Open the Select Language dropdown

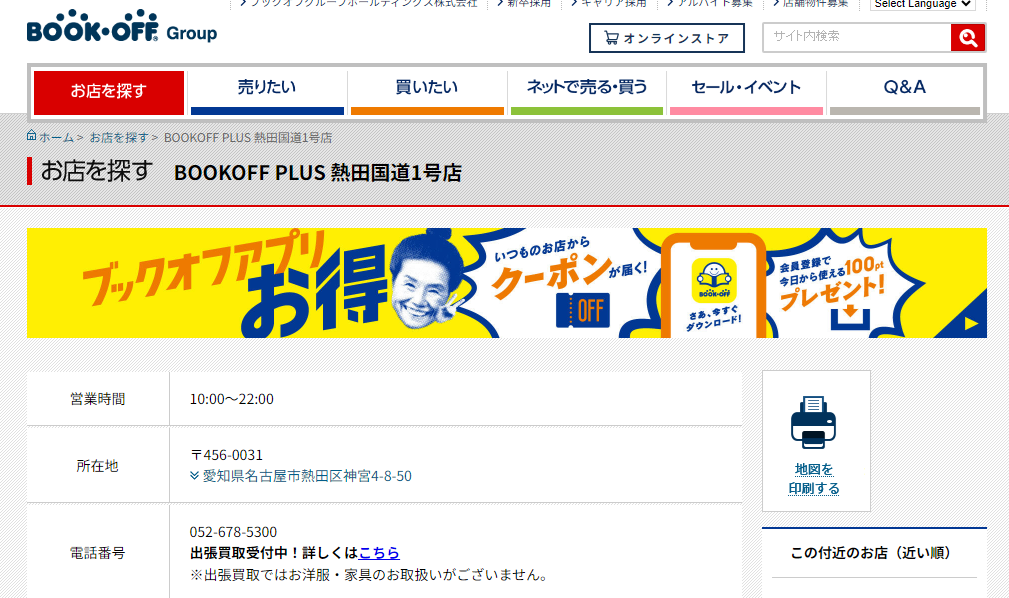pos(922,4)
